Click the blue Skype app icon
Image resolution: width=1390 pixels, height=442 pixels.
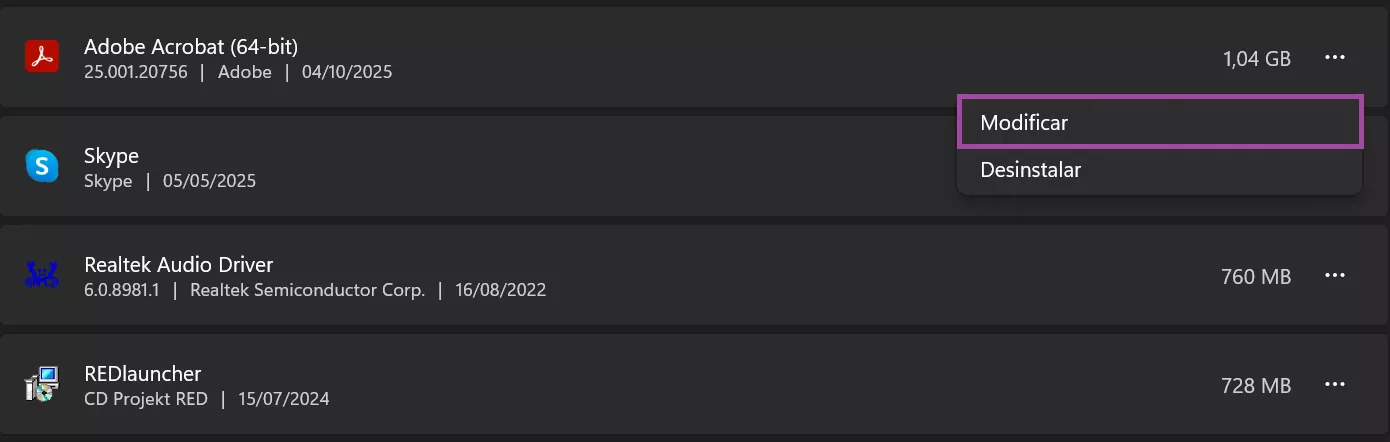point(42,166)
